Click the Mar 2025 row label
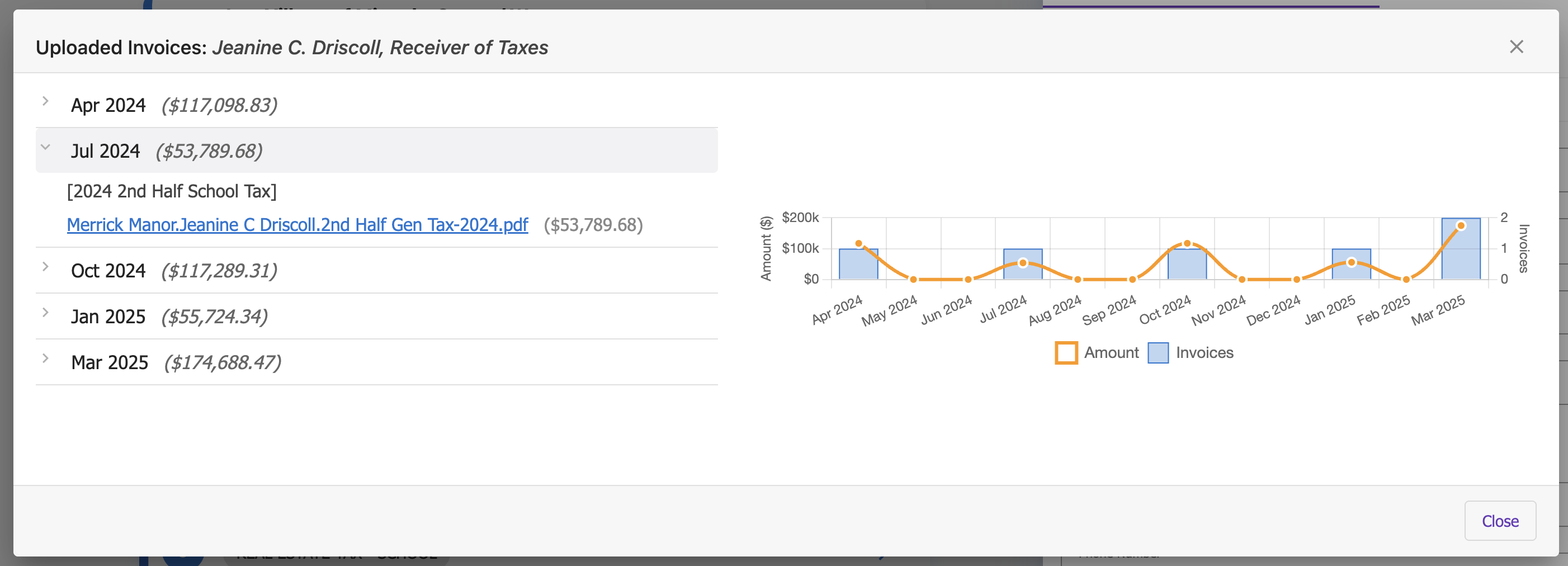The image size is (1568, 566). 110,363
